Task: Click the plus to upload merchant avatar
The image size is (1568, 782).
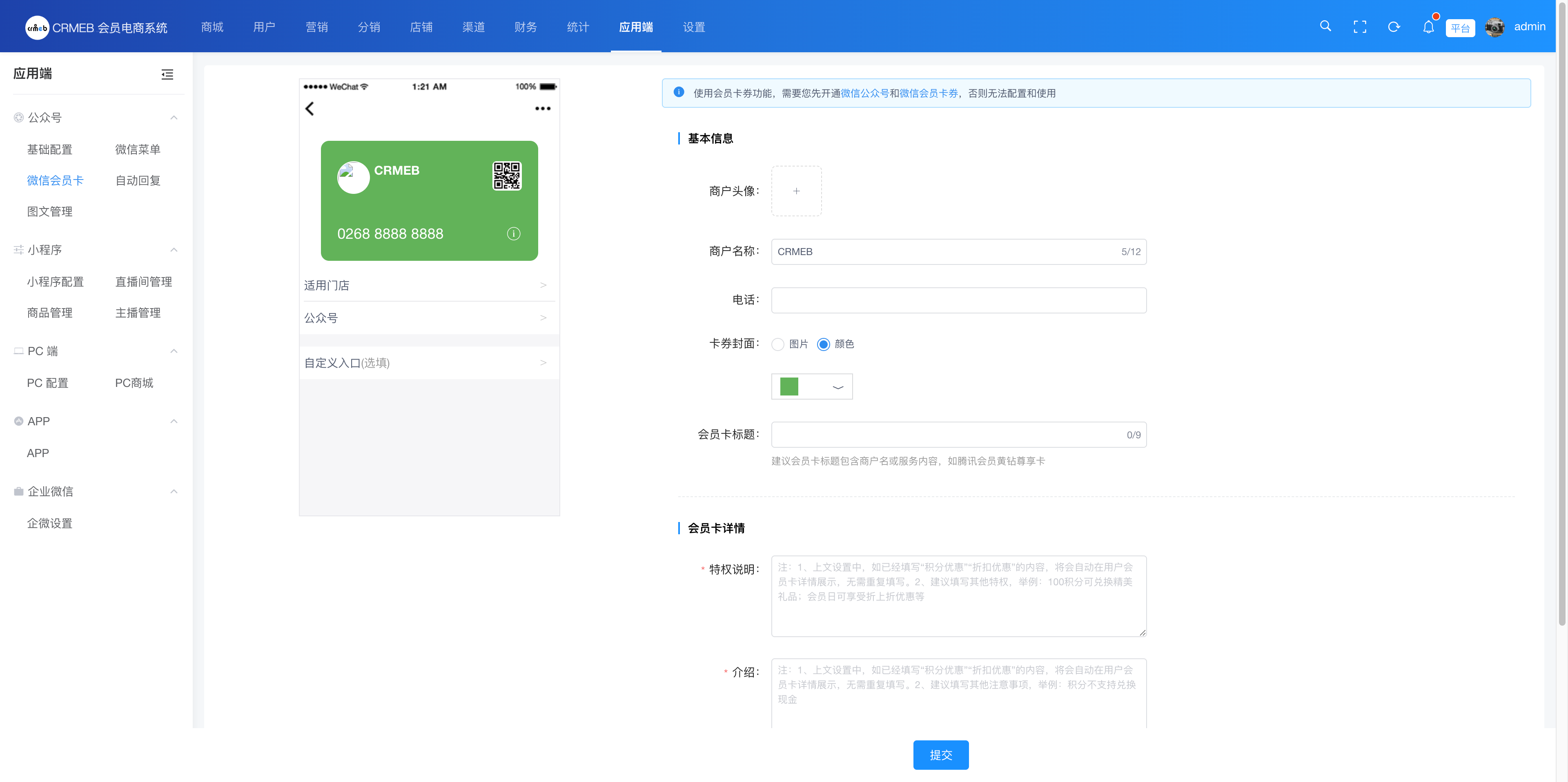Action: pos(796,191)
